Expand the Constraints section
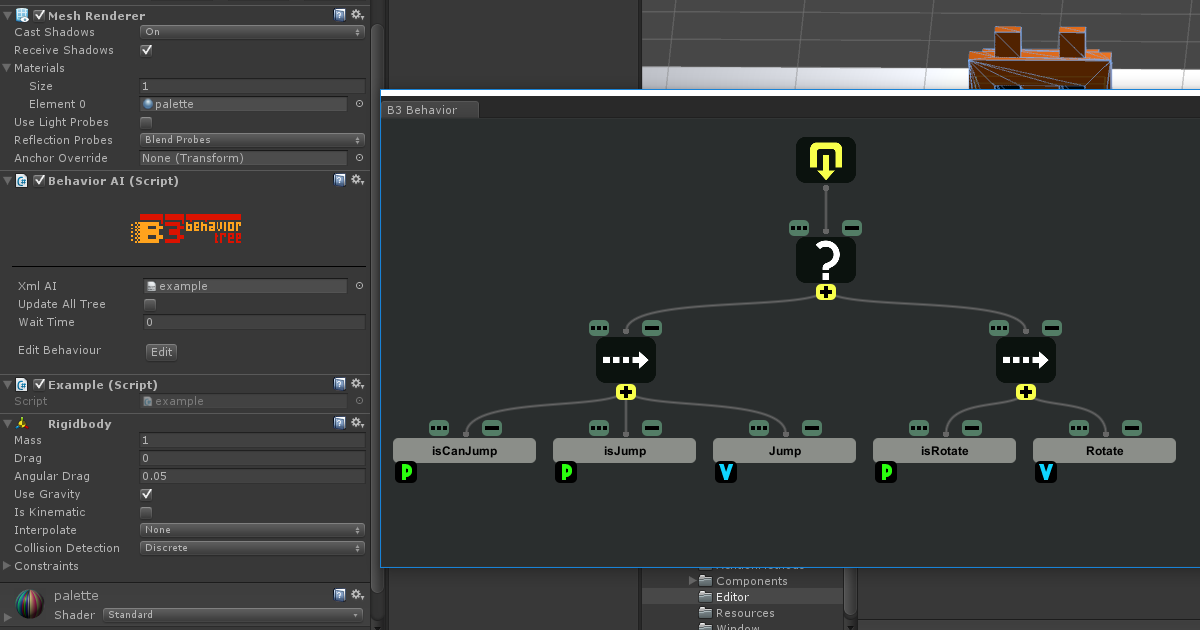This screenshot has width=1200, height=630. [x=8, y=566]
